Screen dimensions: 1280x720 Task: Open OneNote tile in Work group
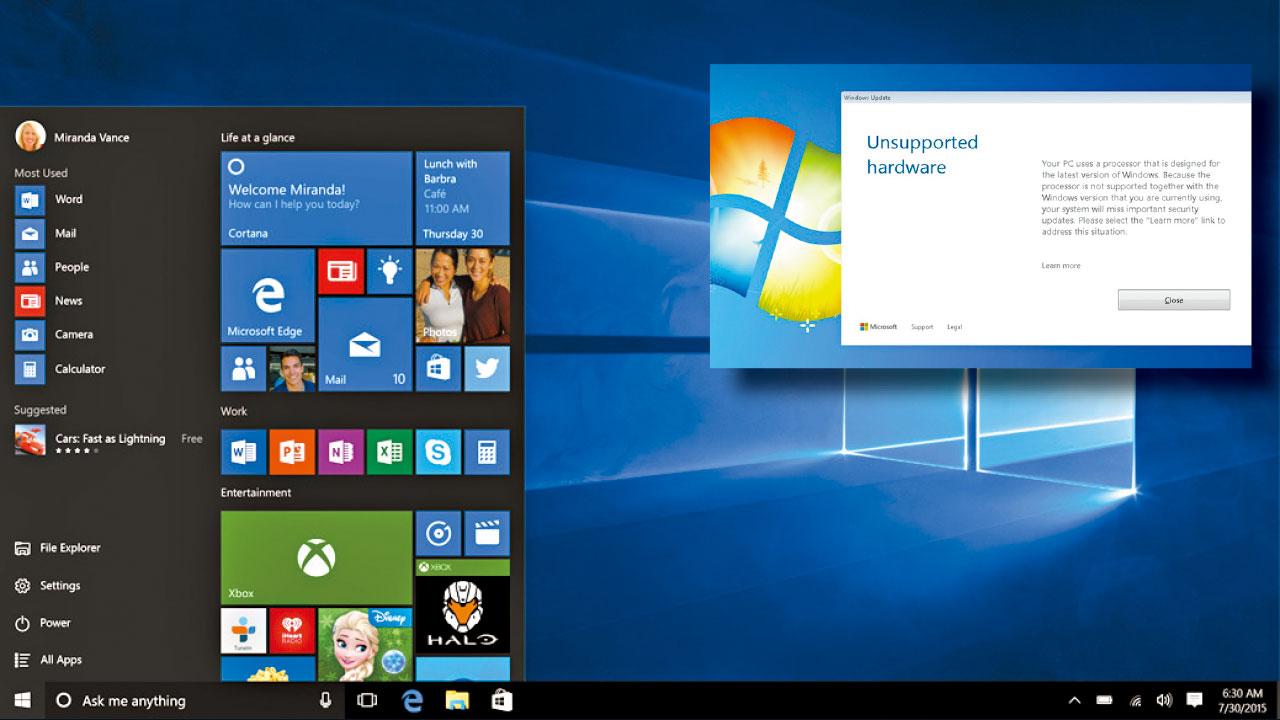340,452
